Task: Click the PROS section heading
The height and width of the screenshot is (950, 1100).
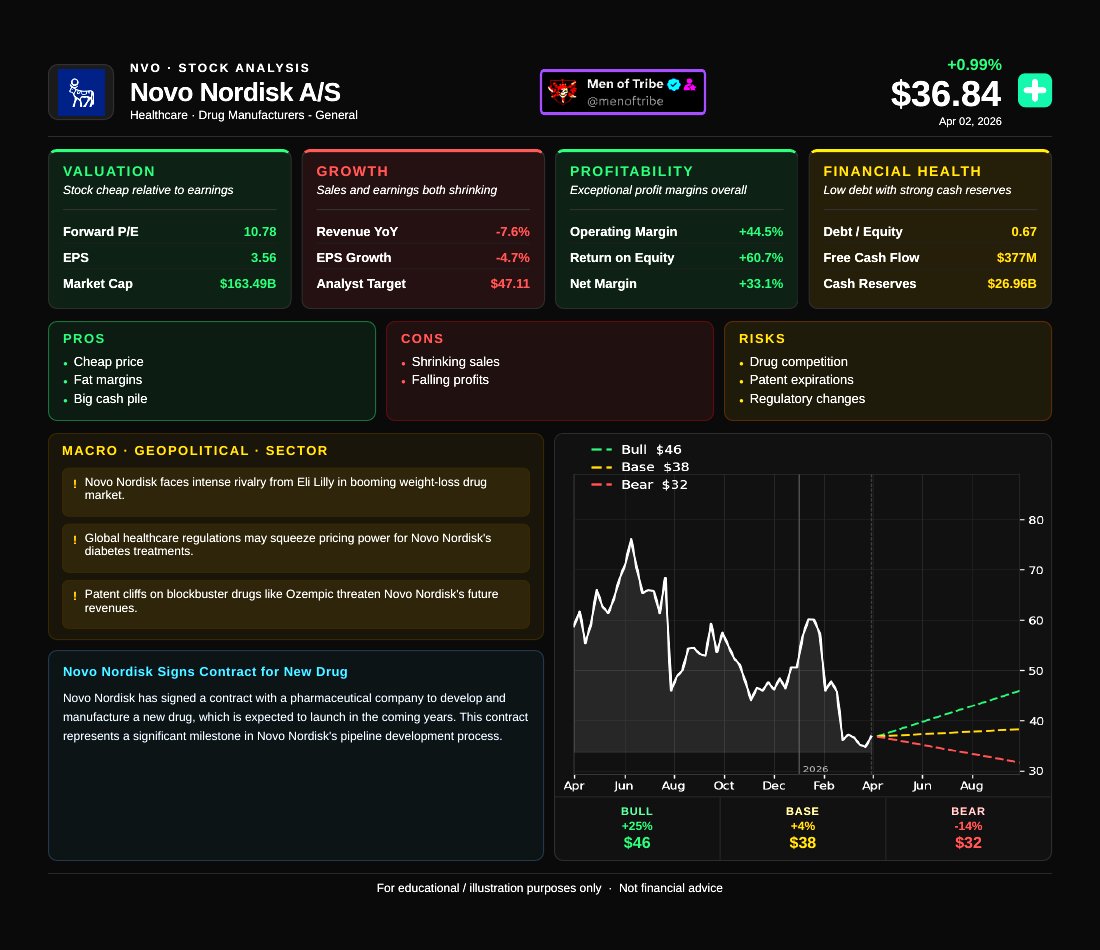Action: click(83, 338)
